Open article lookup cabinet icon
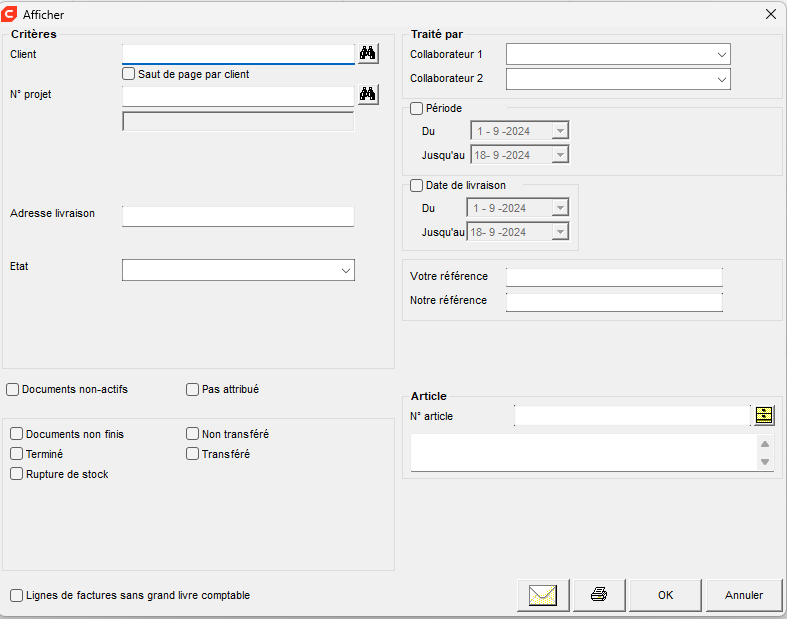Screen dimensions: 787x619 click(x=764, y=416)
